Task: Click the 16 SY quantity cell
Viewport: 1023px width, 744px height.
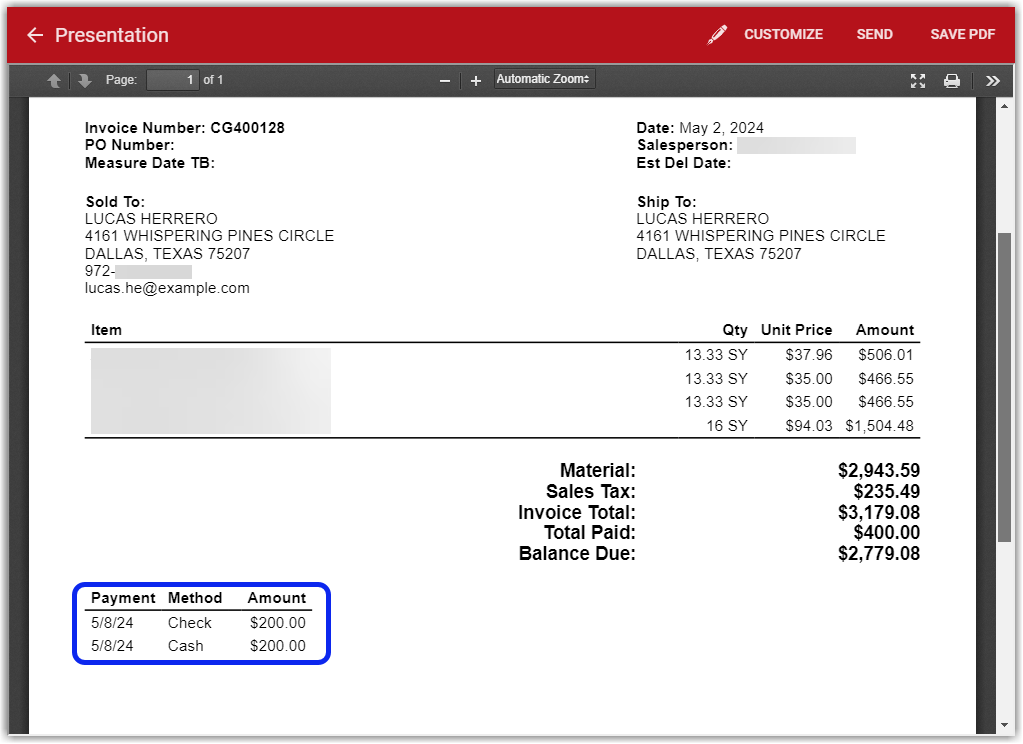Action: [x=727, y=426]
